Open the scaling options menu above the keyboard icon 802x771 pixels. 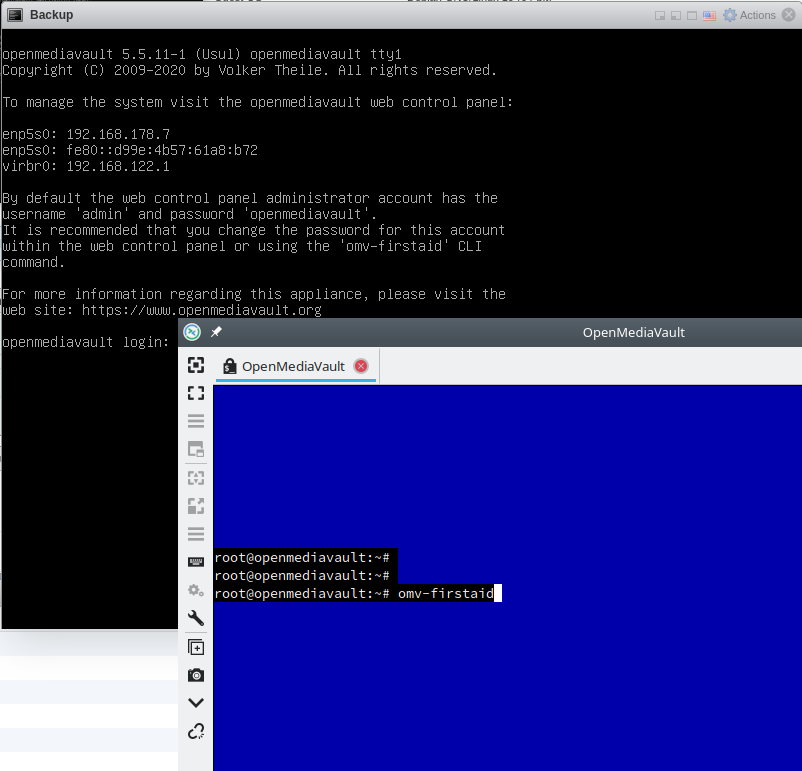coord(196,534)
